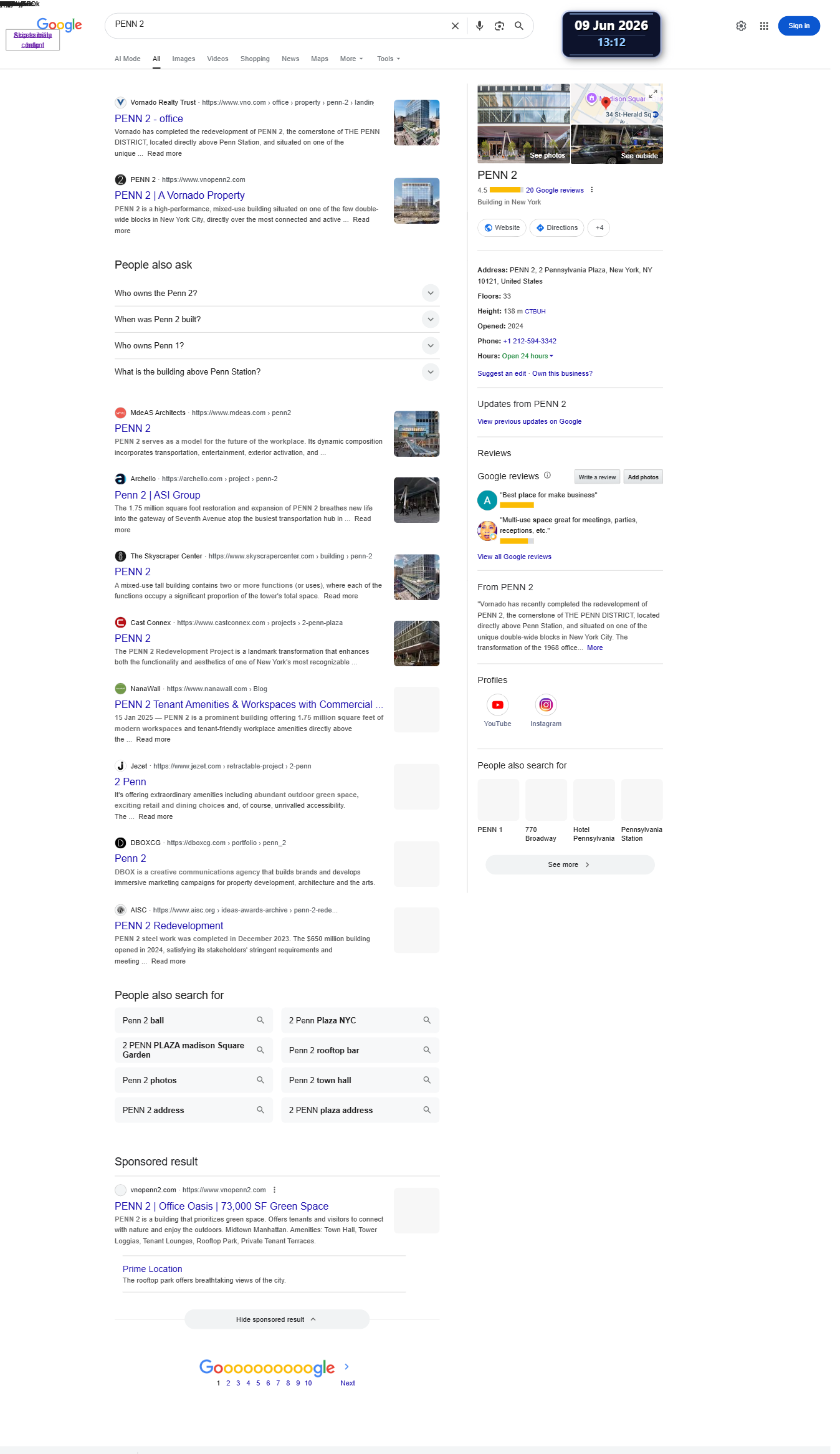840x1454 pixels.
Task: Click the Cast Connex favicon
Action: [x=120, y=623]
